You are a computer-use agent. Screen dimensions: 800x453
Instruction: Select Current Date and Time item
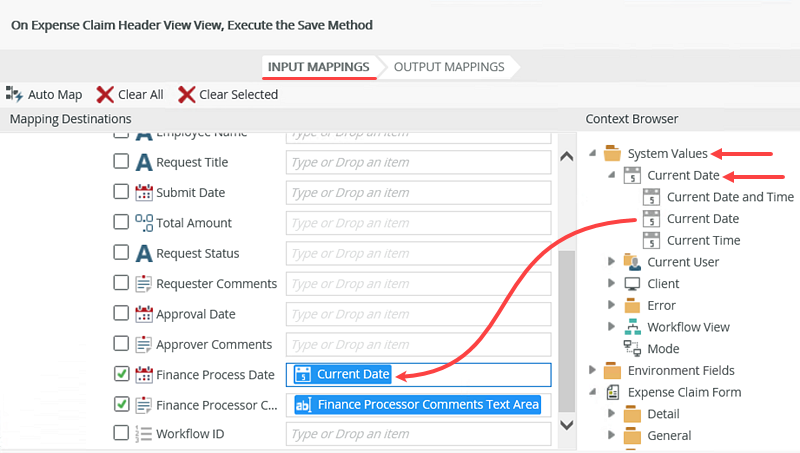[x=730, y=197]
